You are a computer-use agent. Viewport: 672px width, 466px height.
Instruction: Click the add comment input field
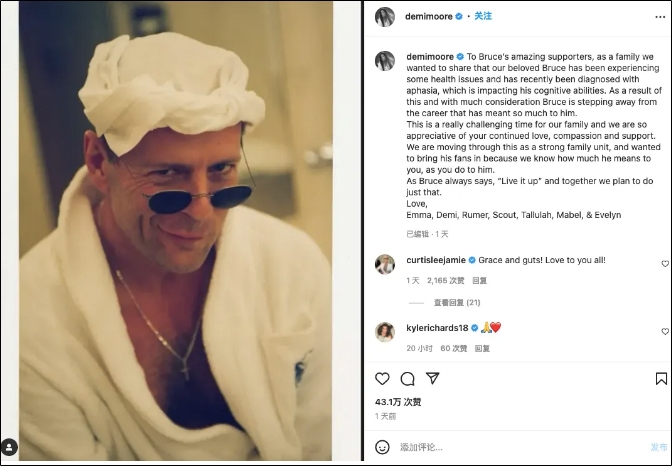pos(521,447)
